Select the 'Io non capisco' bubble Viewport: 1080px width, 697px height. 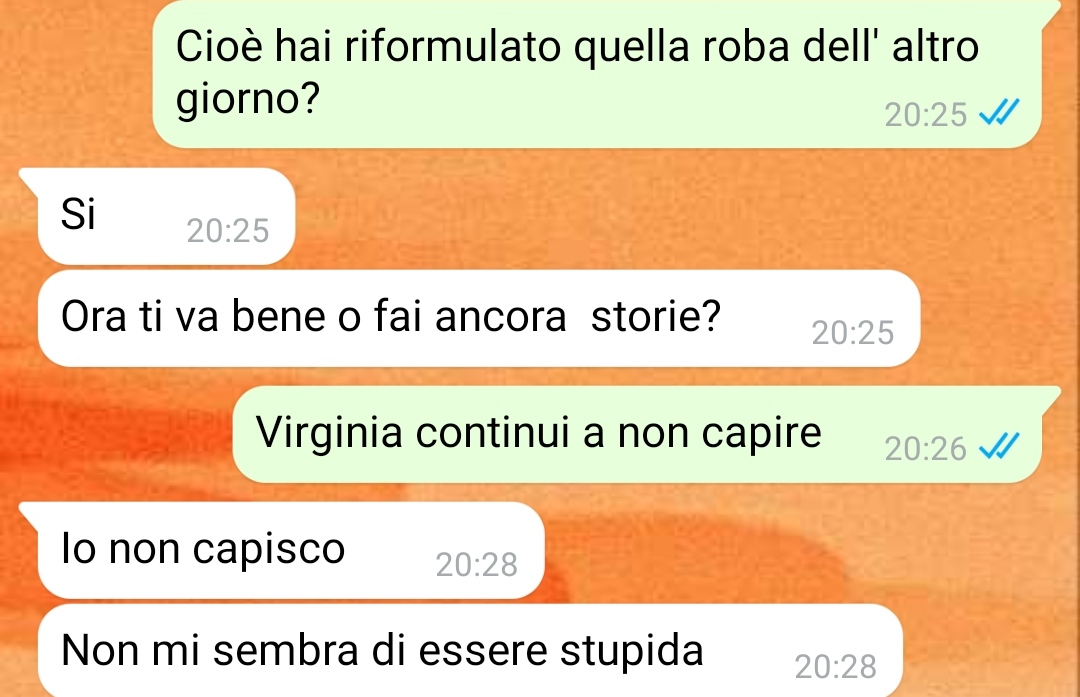click(291, 550)
